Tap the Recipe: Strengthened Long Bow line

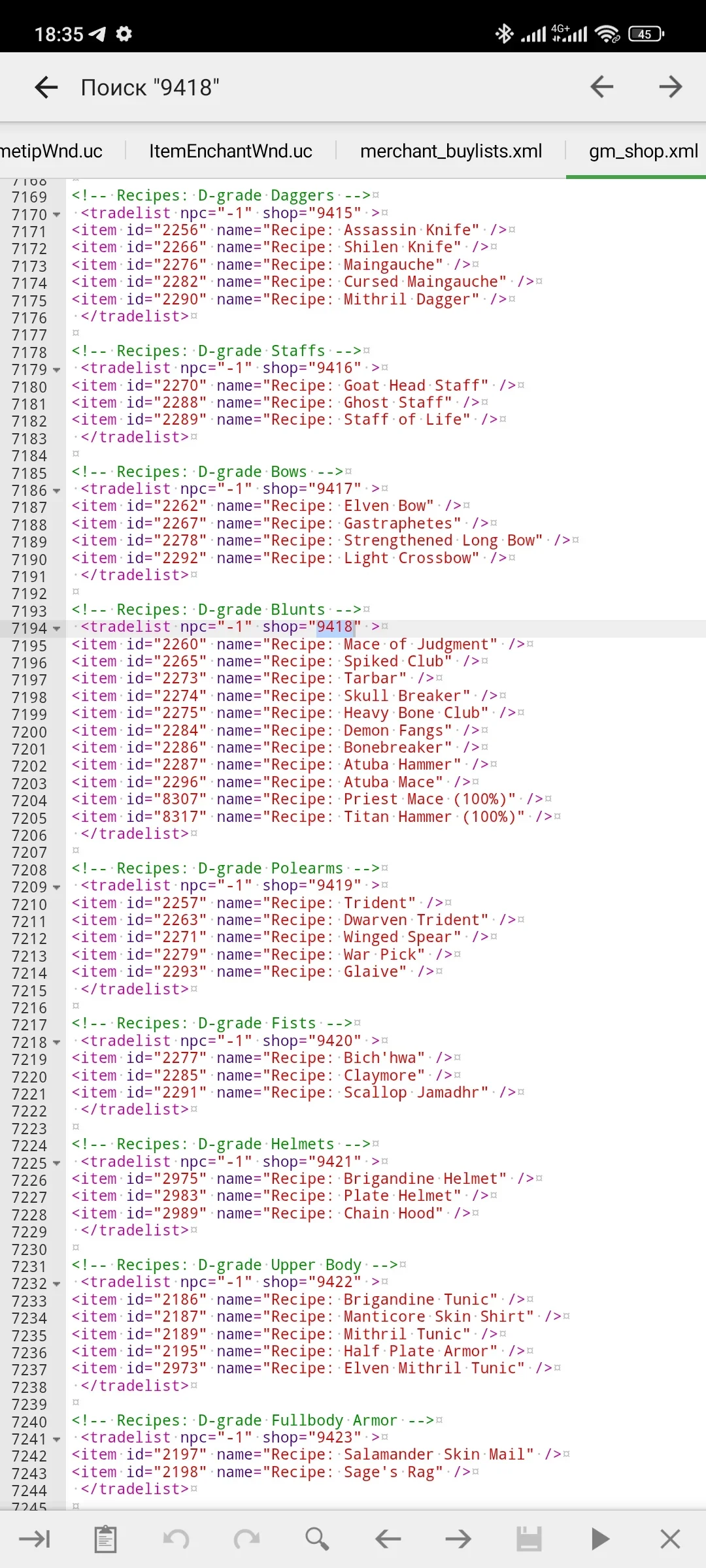tap(326, 540)
